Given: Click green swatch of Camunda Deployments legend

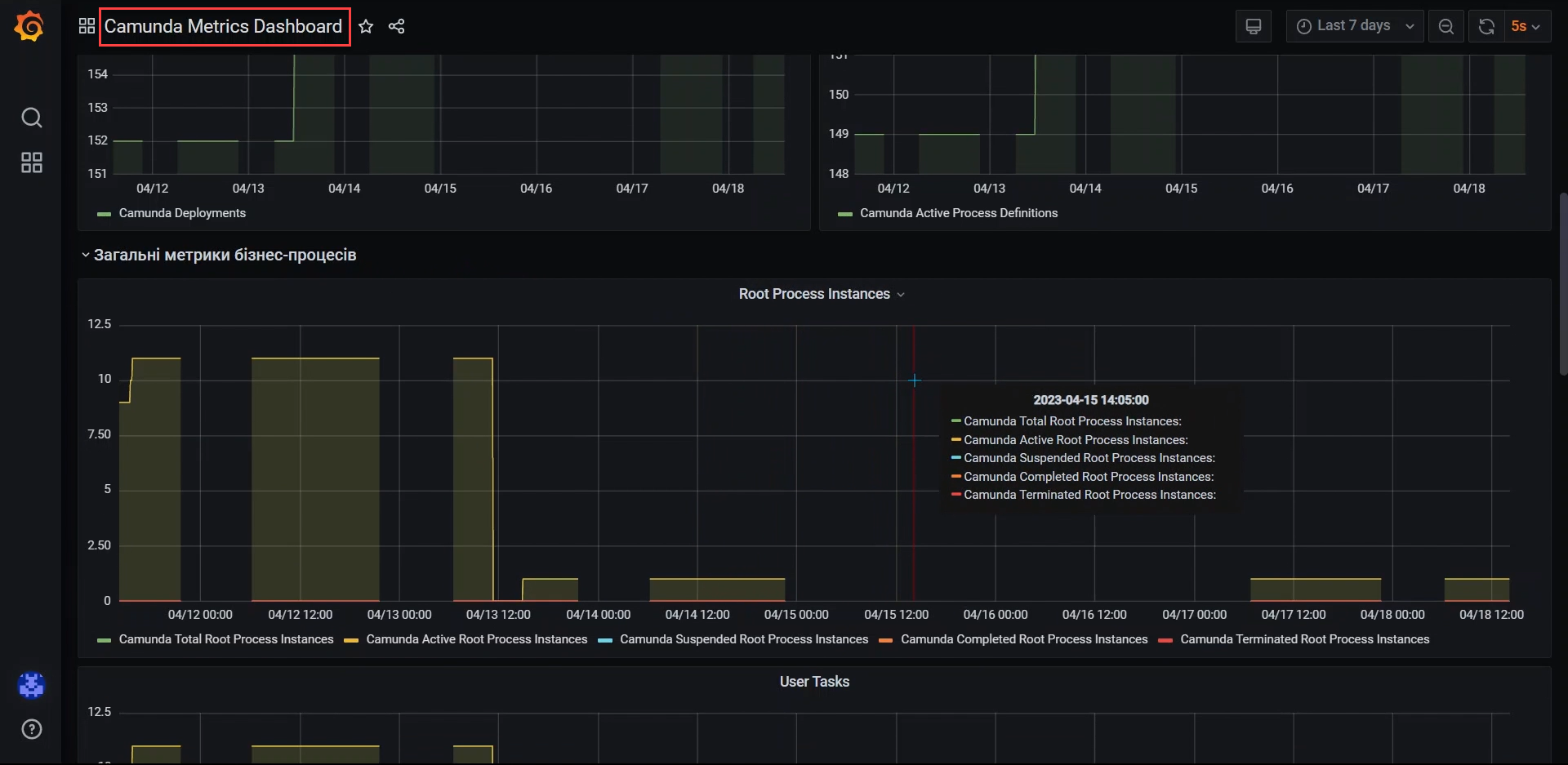Looking at the screenshot, I should (x=104, y=214).
